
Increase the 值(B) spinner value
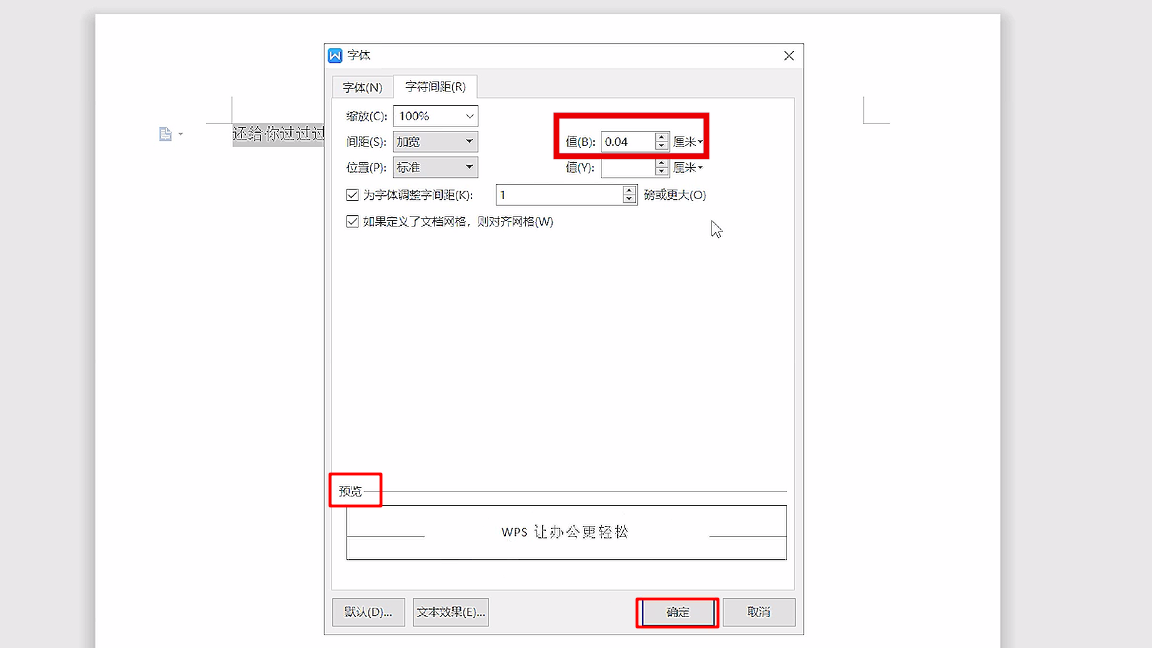[661, 137]
